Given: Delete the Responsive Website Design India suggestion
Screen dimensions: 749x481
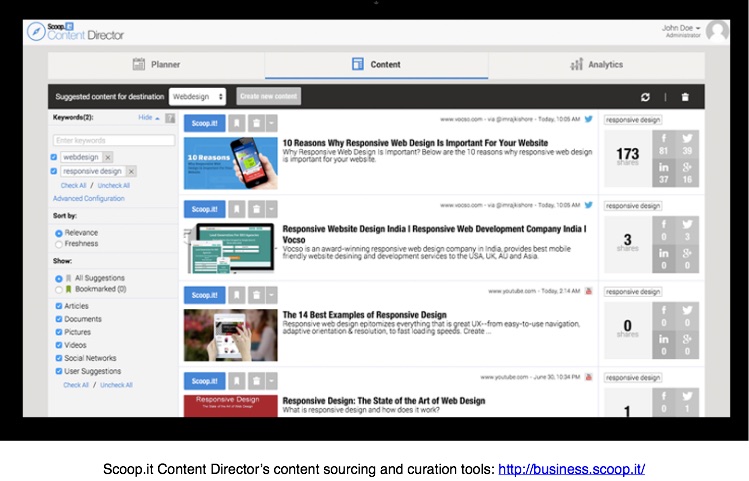Looking at the screenshot, I should (256, 209).
